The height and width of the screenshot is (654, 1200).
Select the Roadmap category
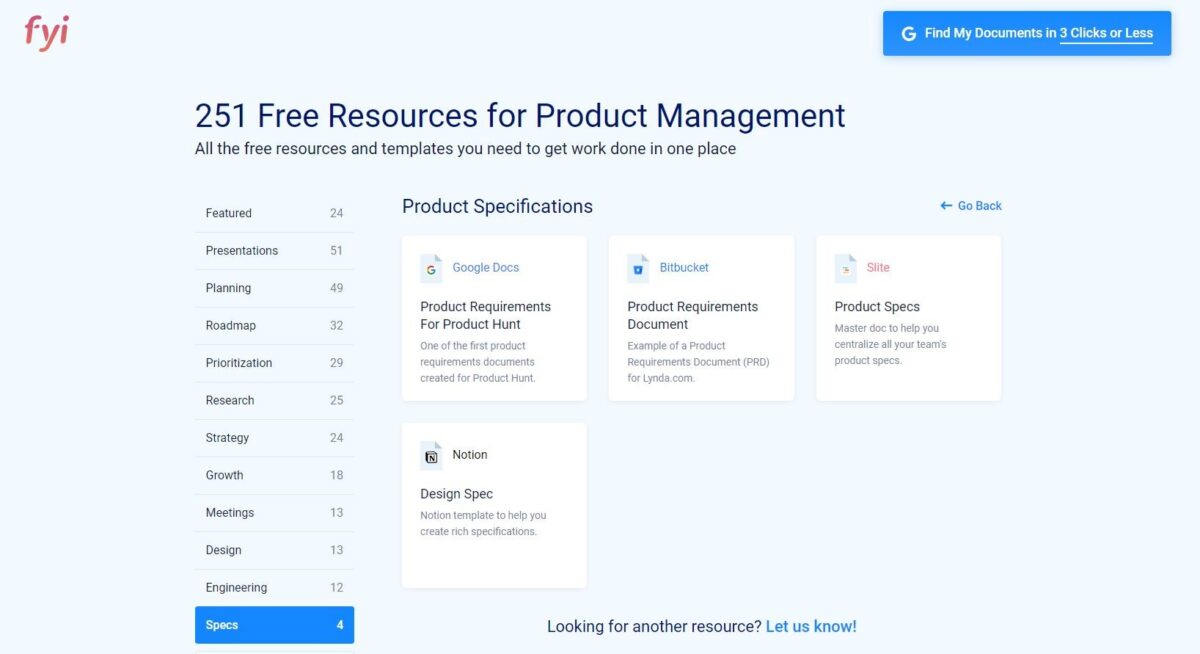tap(274, 326)
